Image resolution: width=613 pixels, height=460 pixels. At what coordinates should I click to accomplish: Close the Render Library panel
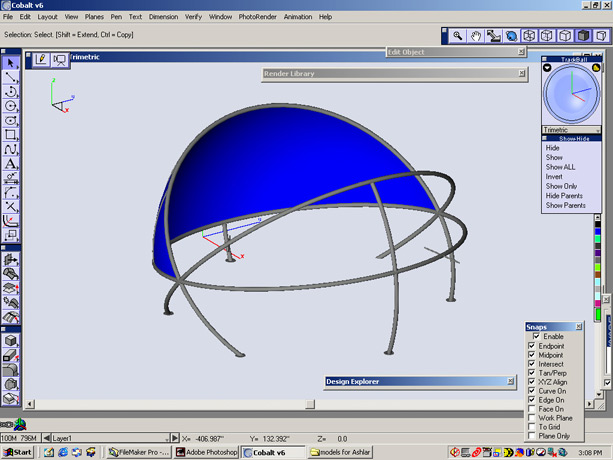(522, 73)
